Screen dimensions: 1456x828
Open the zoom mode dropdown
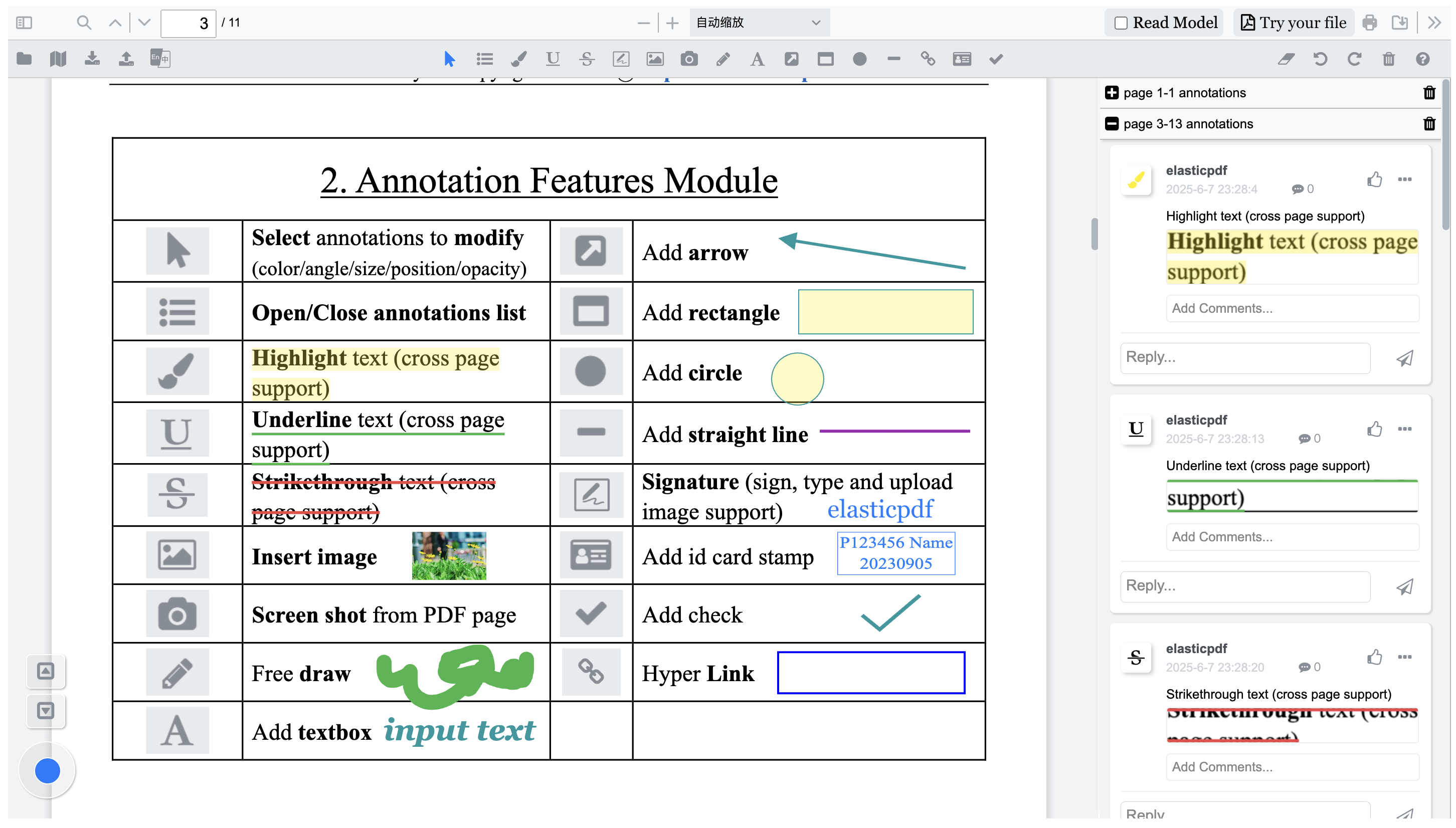tap(759, 23)
